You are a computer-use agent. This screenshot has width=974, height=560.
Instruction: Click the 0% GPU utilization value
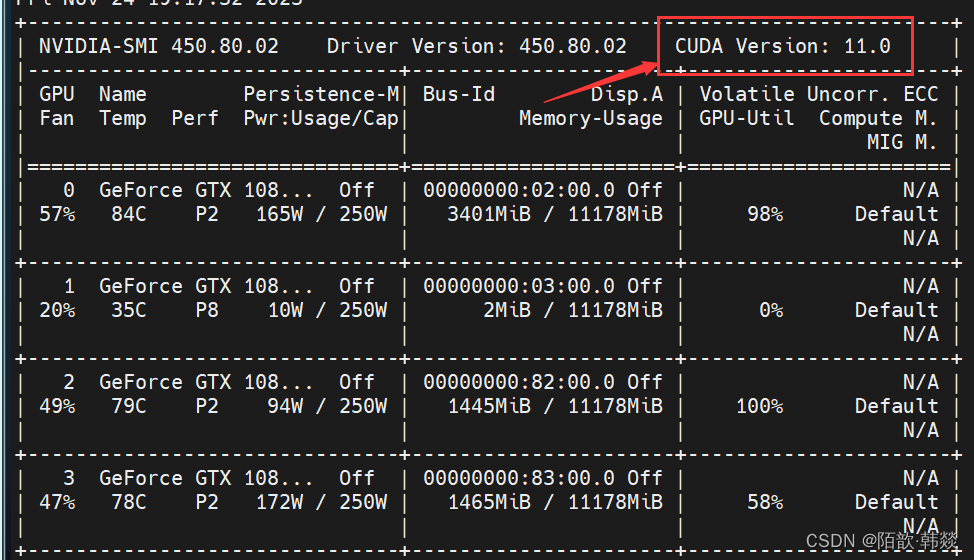pyautogui.click(x=771, y=310)
